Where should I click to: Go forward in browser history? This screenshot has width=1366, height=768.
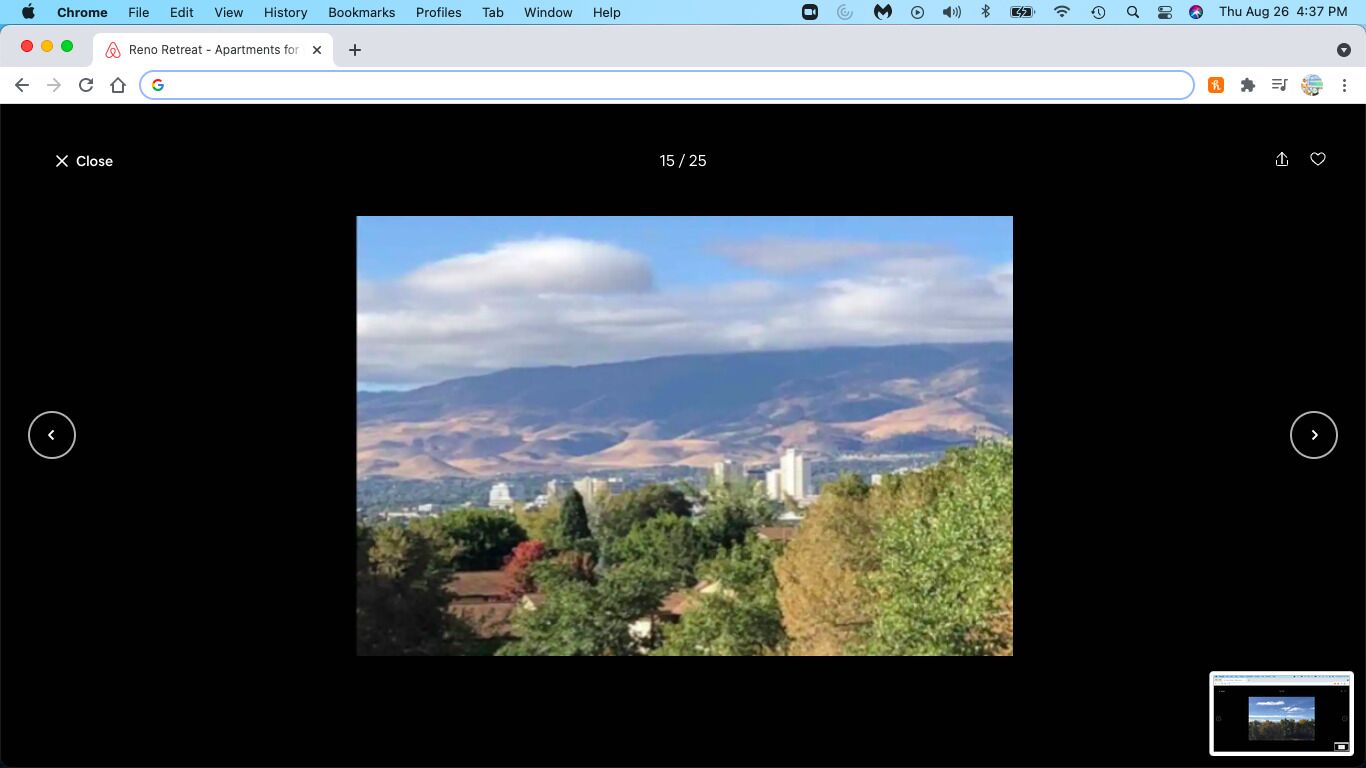click(54, 85)
